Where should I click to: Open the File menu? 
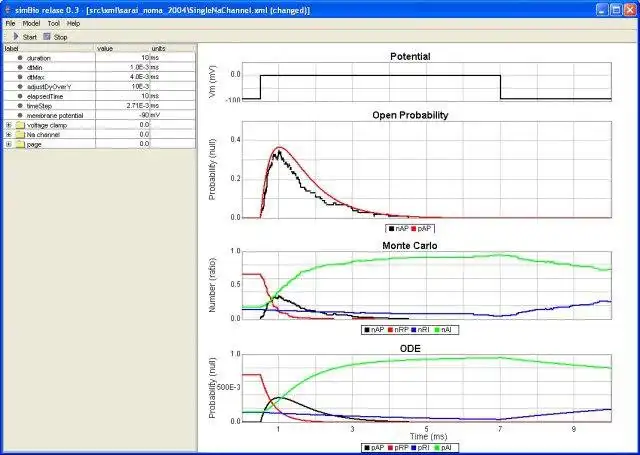point(10,24)
